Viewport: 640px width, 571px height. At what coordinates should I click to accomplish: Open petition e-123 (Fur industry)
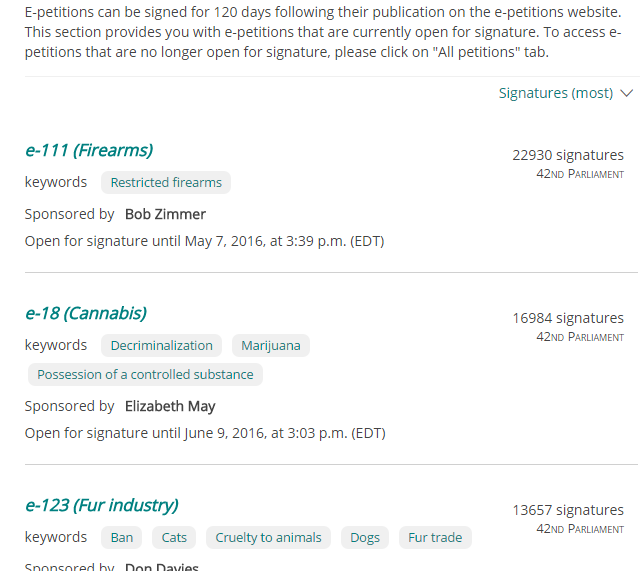point(102,506)
